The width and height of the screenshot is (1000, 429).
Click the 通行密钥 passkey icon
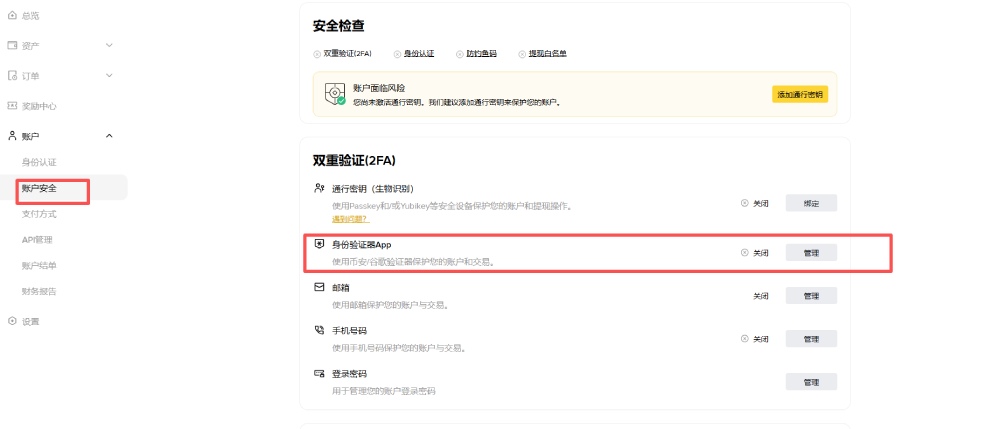point(319,188)
